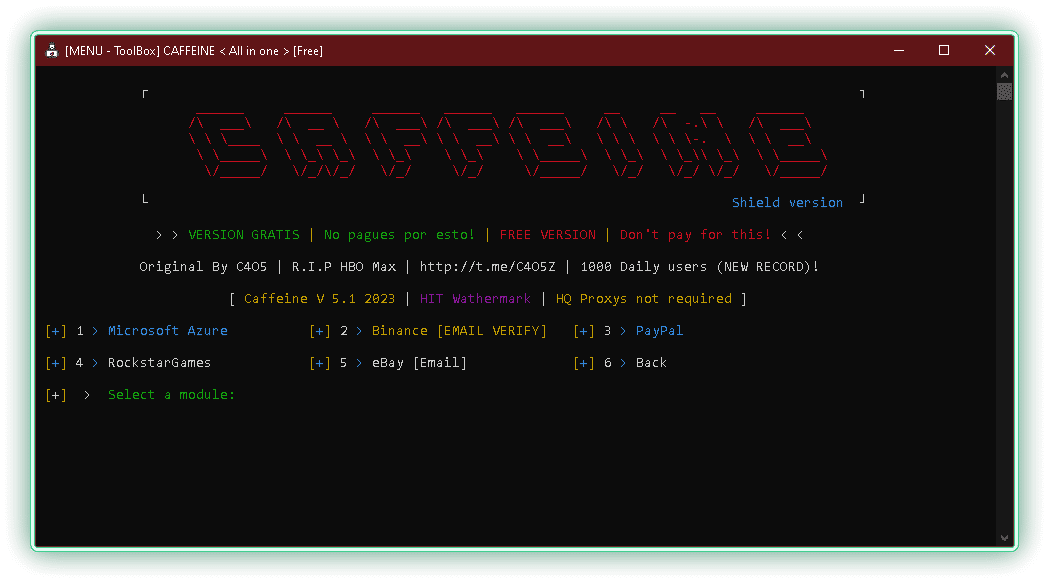Maximize the CAFFEINE console window

tap(944, 51)
